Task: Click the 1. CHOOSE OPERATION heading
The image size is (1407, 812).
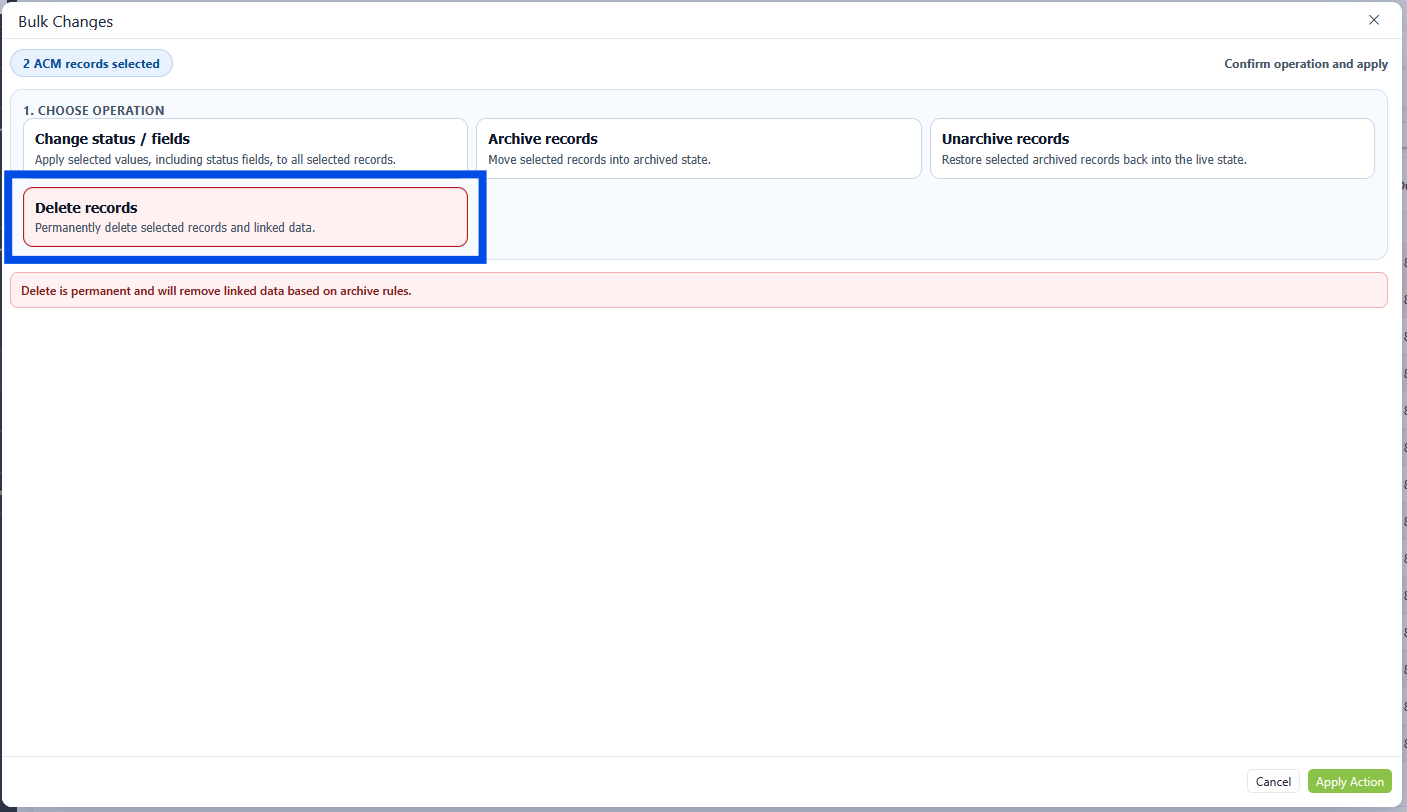Action: [x=94, y=111]
